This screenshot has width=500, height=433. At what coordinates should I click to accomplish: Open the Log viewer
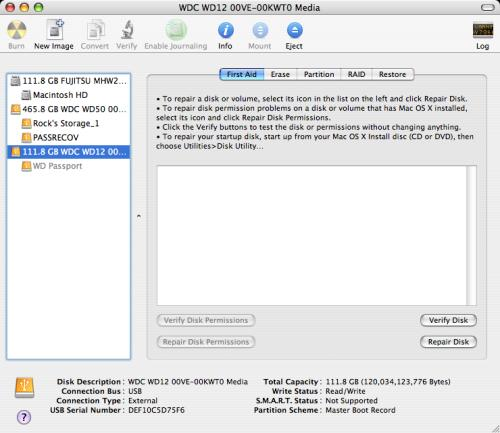[482, 30]
